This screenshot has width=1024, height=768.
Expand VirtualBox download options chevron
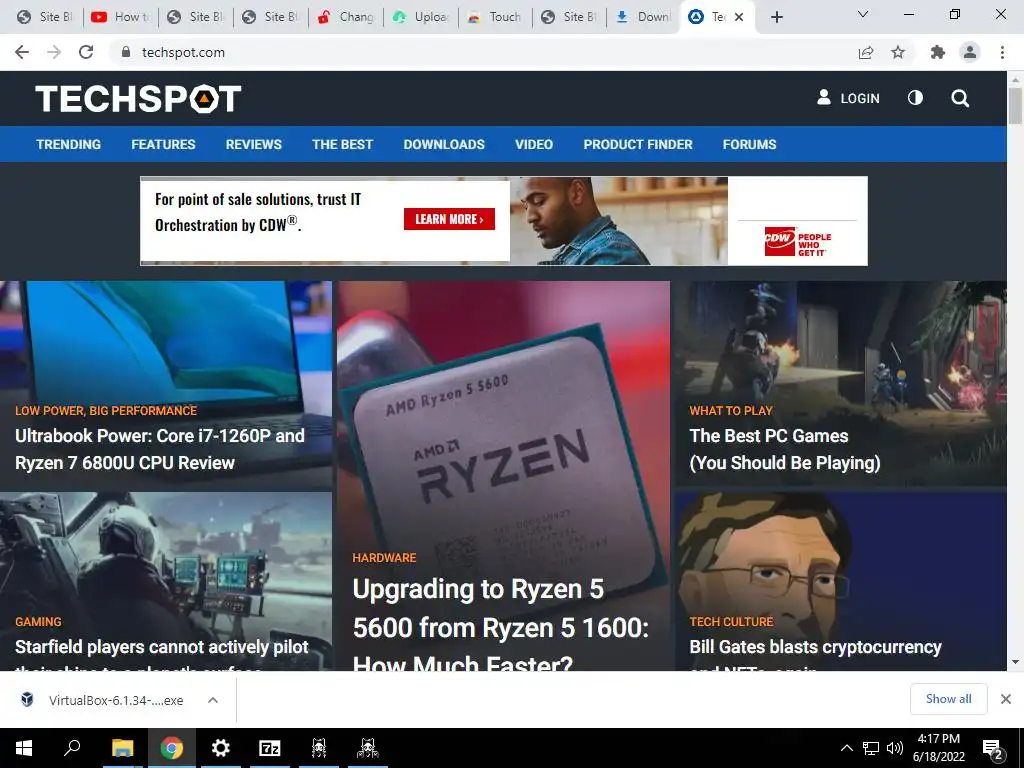click(x=213, y=700)
